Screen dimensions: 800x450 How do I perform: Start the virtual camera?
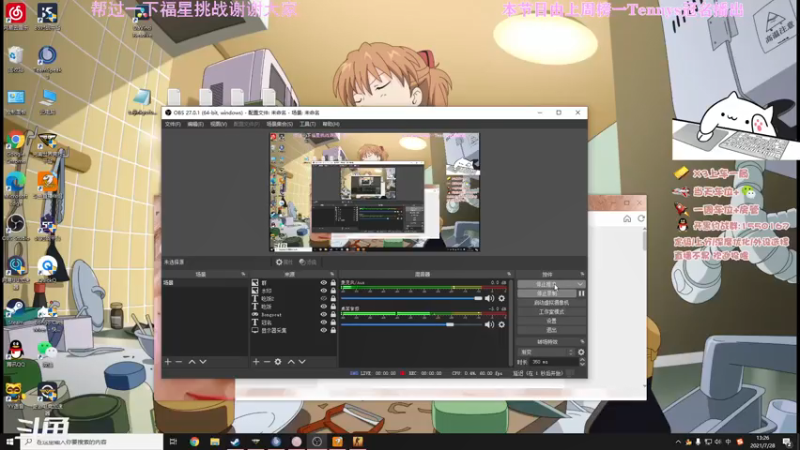tap(551, 303)
